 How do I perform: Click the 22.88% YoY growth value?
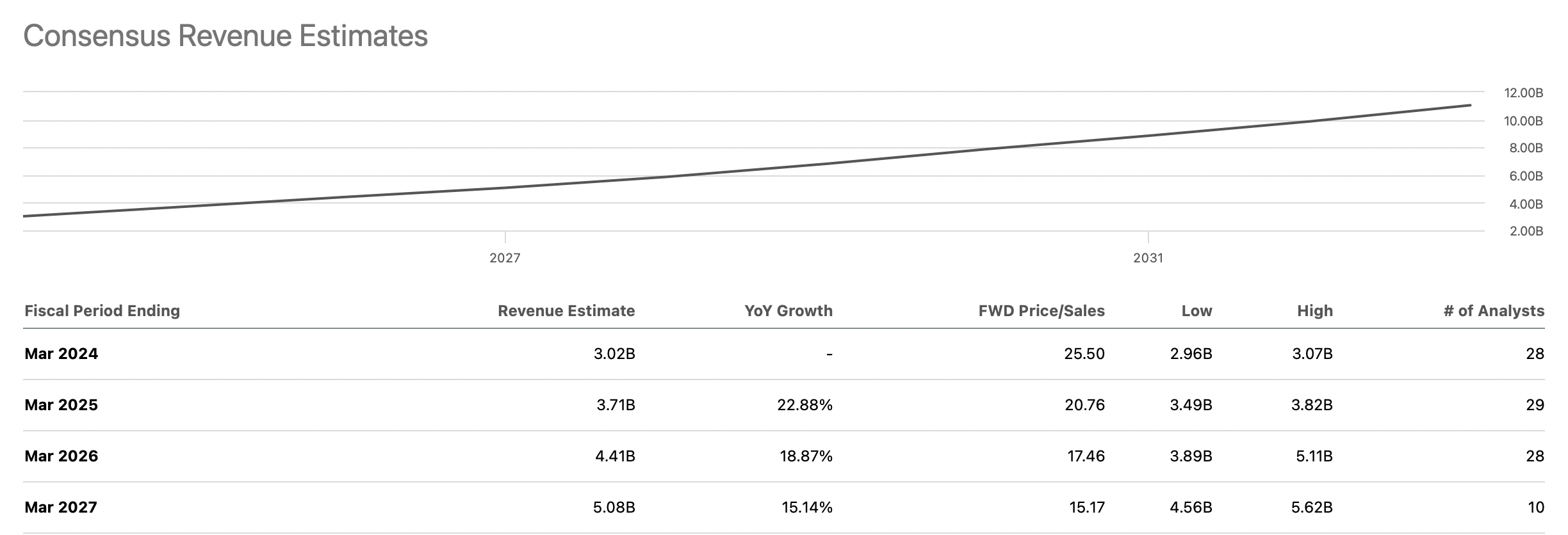click(x=804, y=405)
